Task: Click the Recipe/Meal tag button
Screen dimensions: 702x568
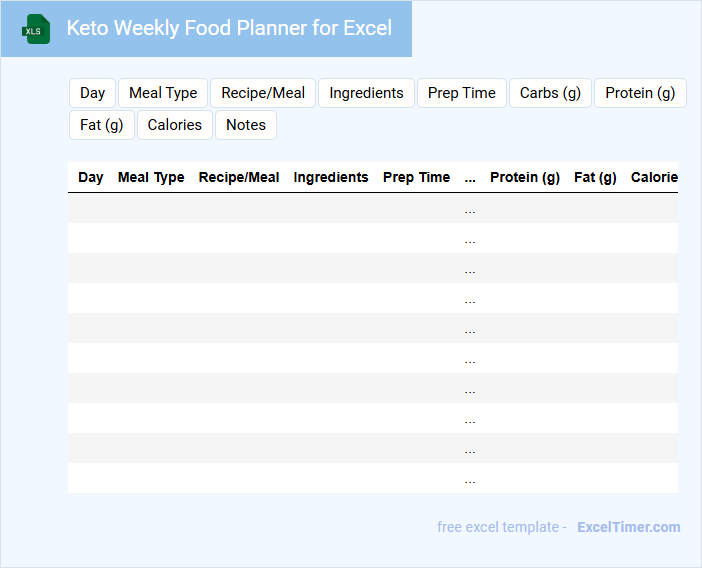Action: pyautogui.click(x=263, y=93)
